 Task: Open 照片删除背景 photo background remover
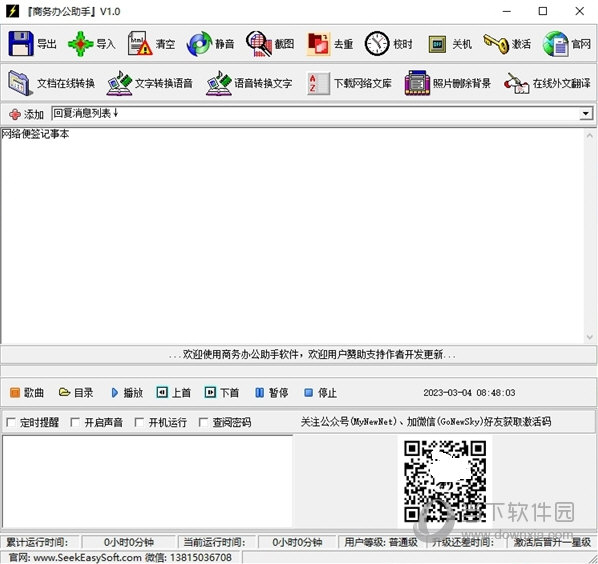pos(448,83)
